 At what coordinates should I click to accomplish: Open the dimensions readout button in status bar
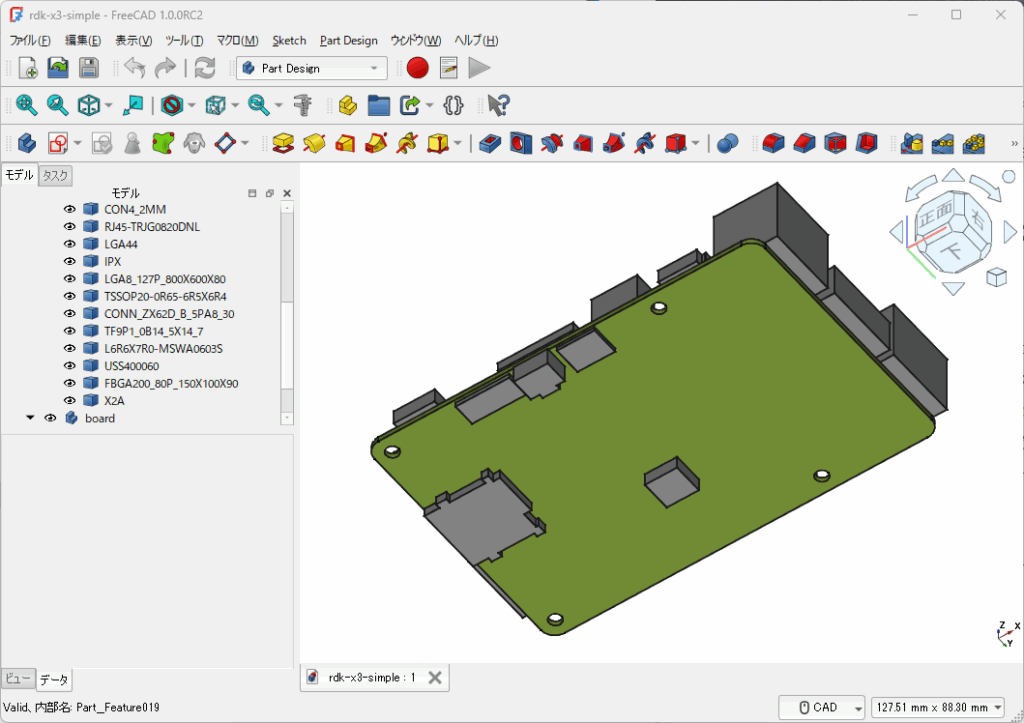[938, 707]
